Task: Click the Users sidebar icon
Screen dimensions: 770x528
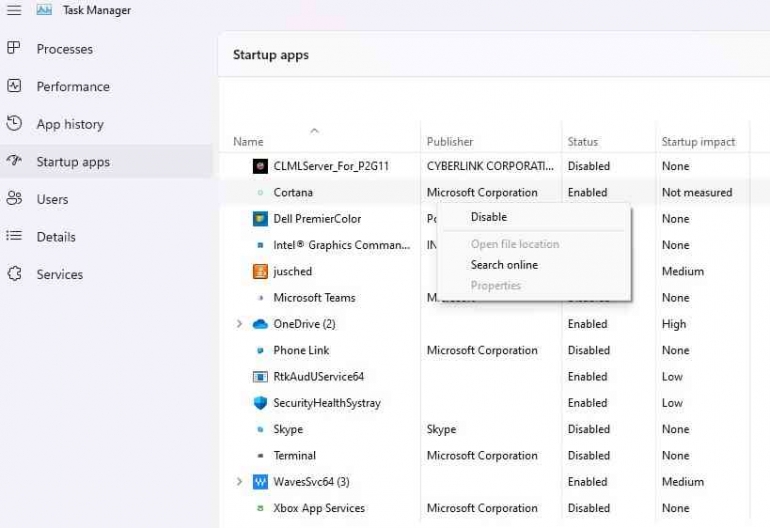Action: pos(14,199)
